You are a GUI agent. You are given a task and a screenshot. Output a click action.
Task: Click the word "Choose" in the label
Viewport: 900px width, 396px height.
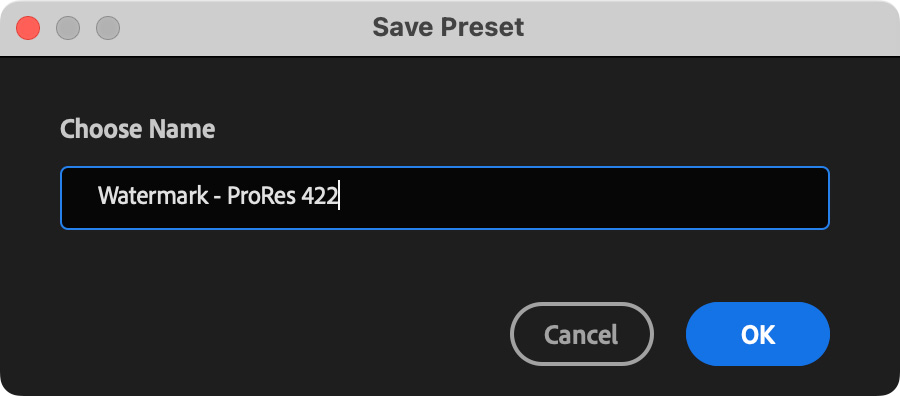tap(102, 130)
